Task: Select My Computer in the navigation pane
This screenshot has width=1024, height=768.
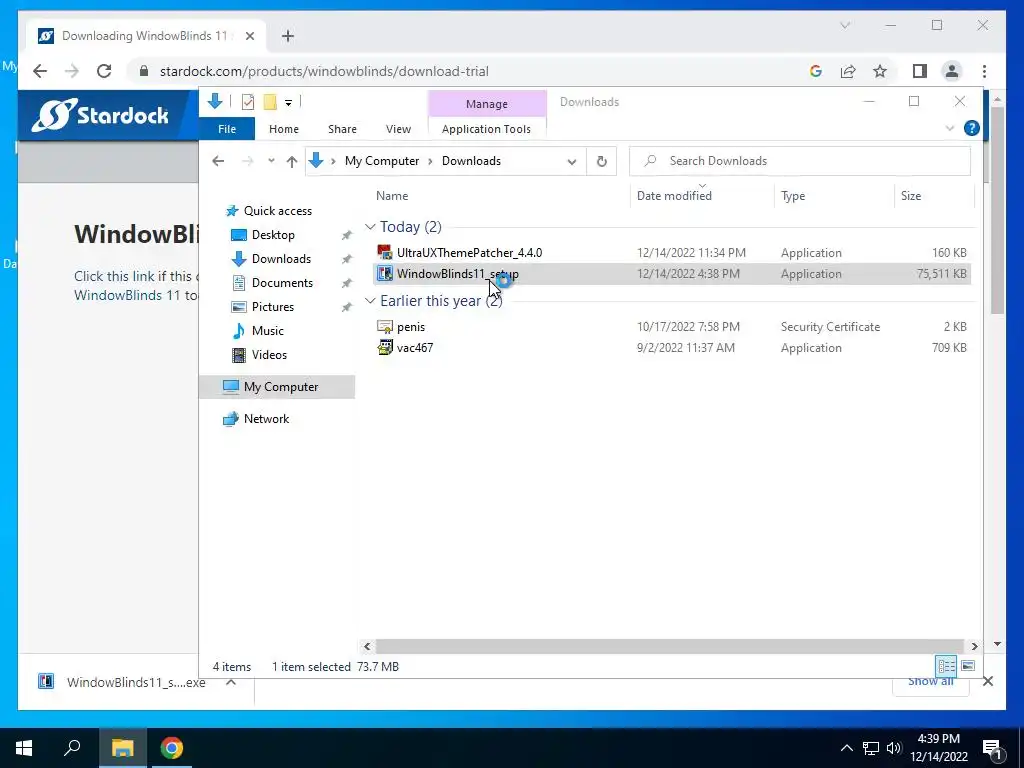Action: click(x=277, y=387)
